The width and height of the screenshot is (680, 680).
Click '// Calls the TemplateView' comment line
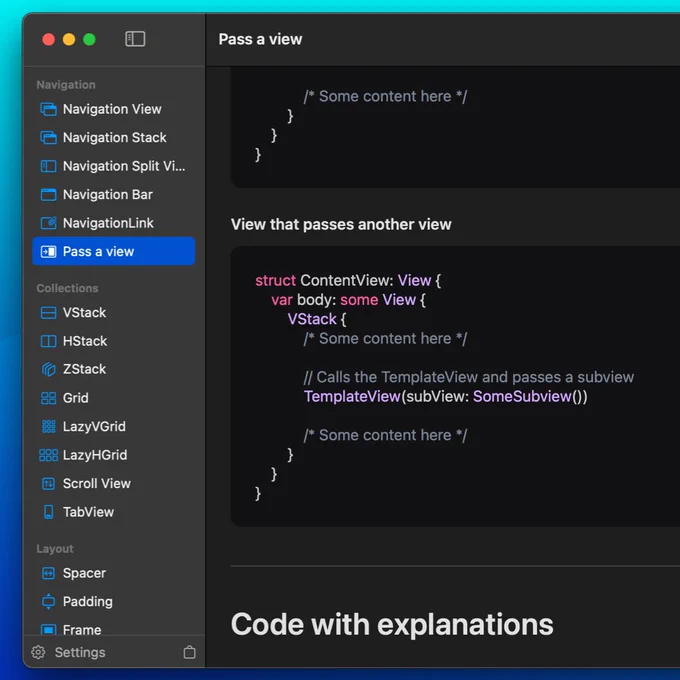[469, 377]
